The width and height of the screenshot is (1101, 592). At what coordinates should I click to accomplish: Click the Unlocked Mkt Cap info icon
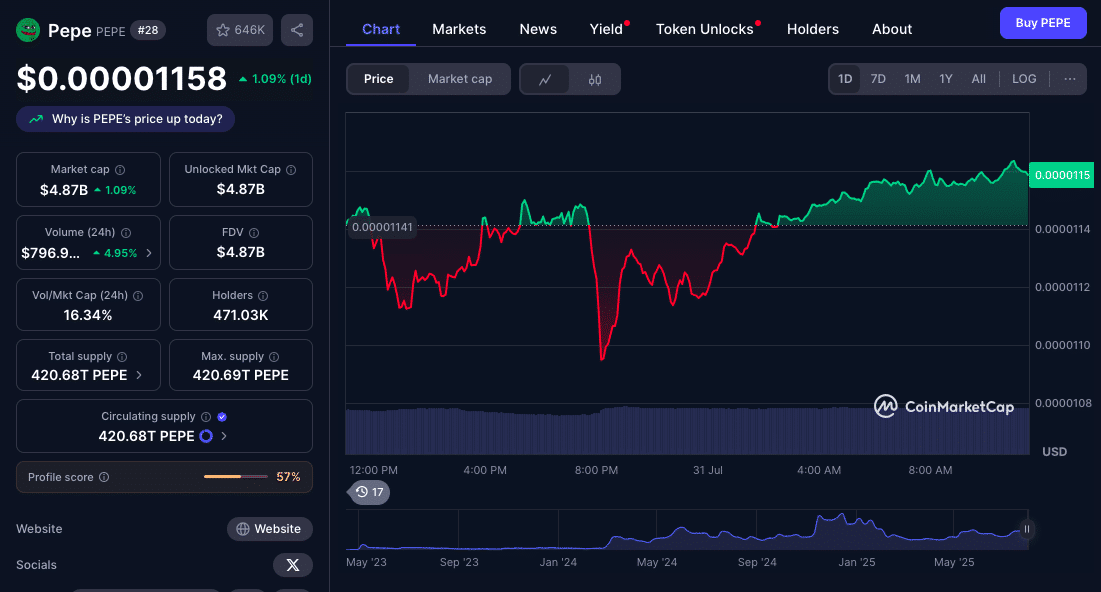[291, 170]
